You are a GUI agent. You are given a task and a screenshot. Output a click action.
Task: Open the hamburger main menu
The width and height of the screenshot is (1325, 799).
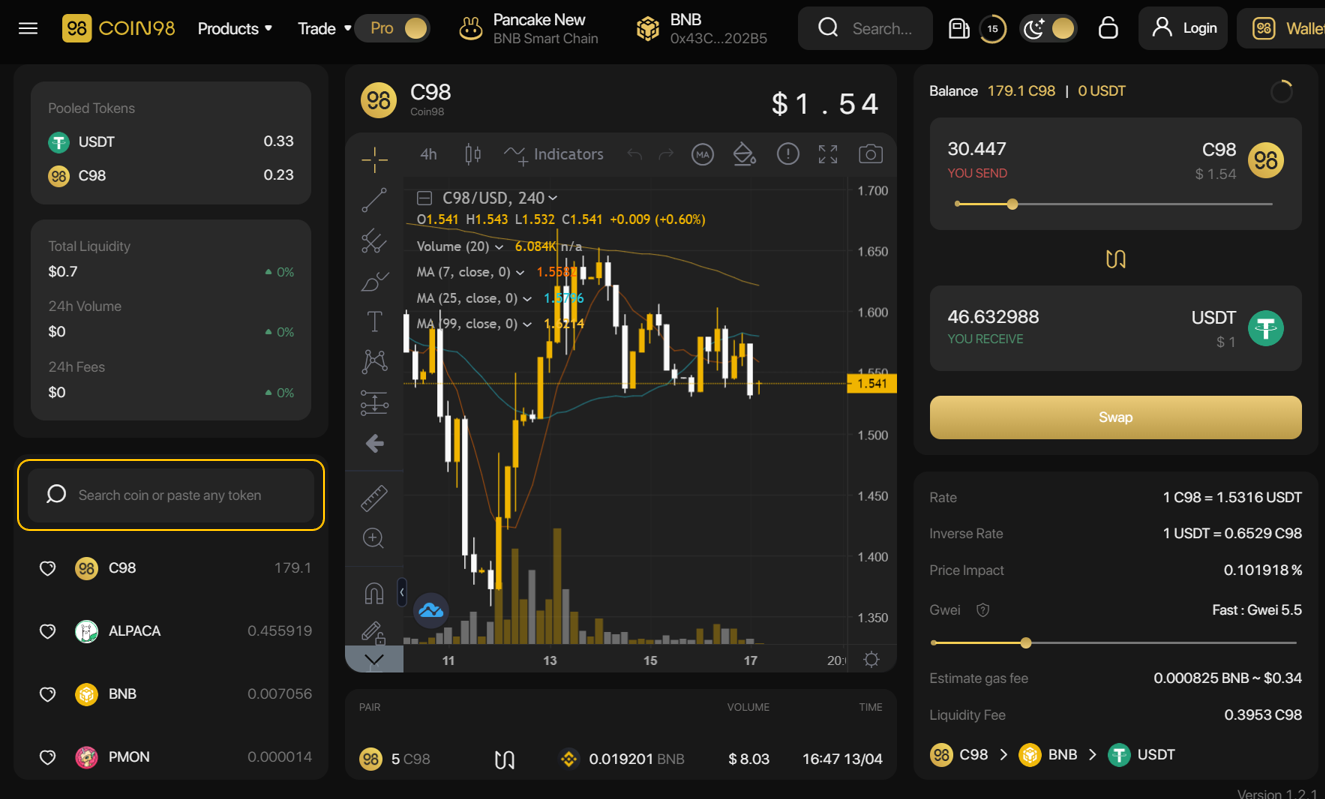28,28
